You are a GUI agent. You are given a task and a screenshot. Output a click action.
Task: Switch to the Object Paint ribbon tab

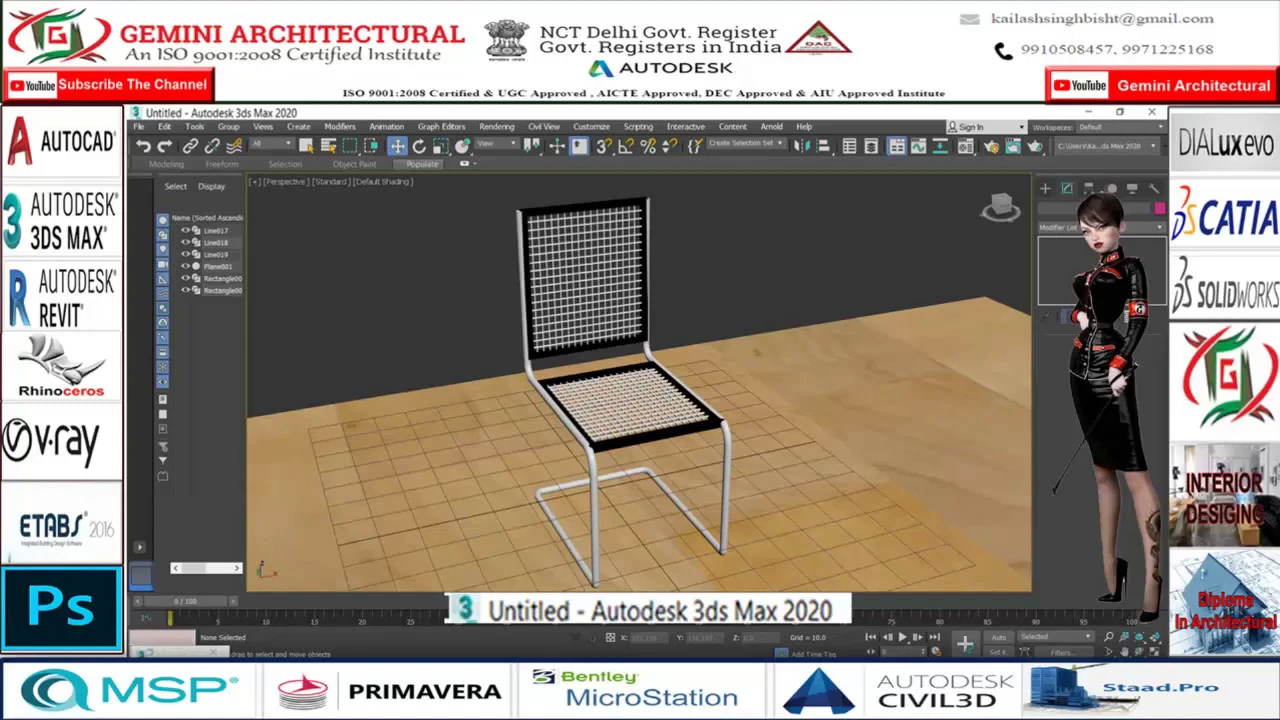(354, 164)
